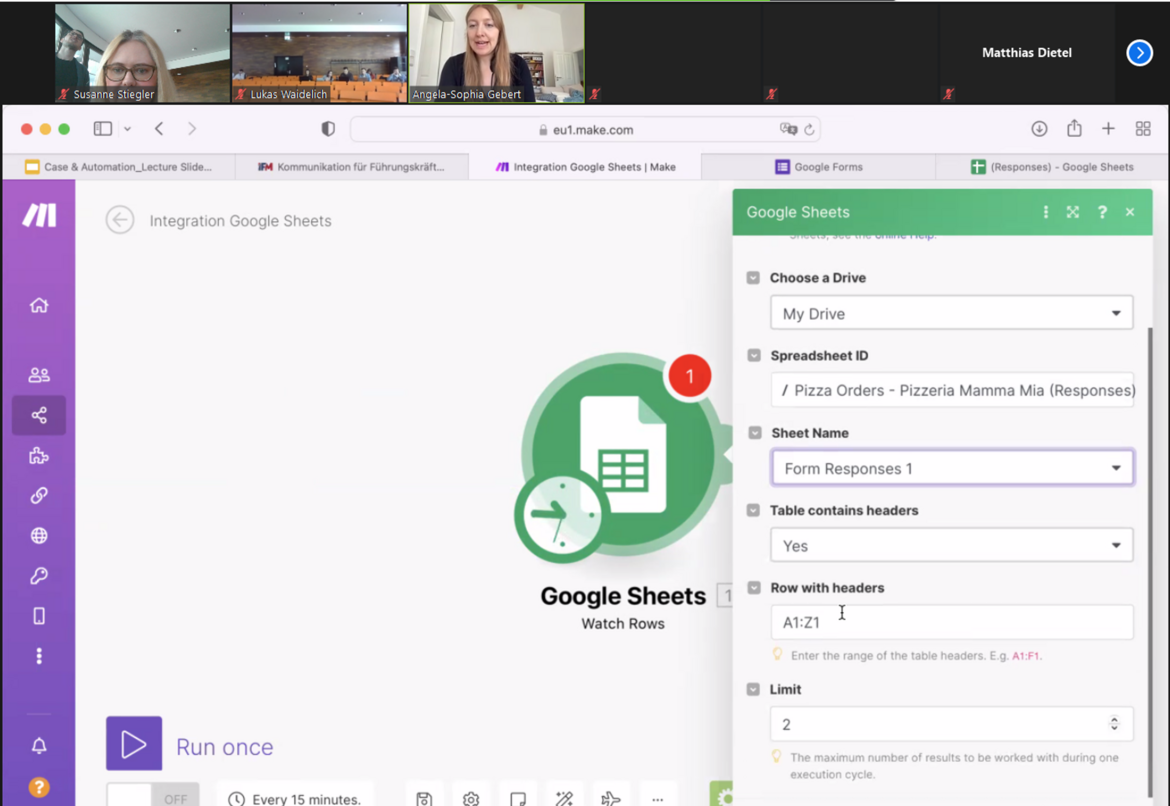Toggle the scenario scheduling OFF switch
This screenshot has height=806, width=1170.
click(x=153, y=797)
